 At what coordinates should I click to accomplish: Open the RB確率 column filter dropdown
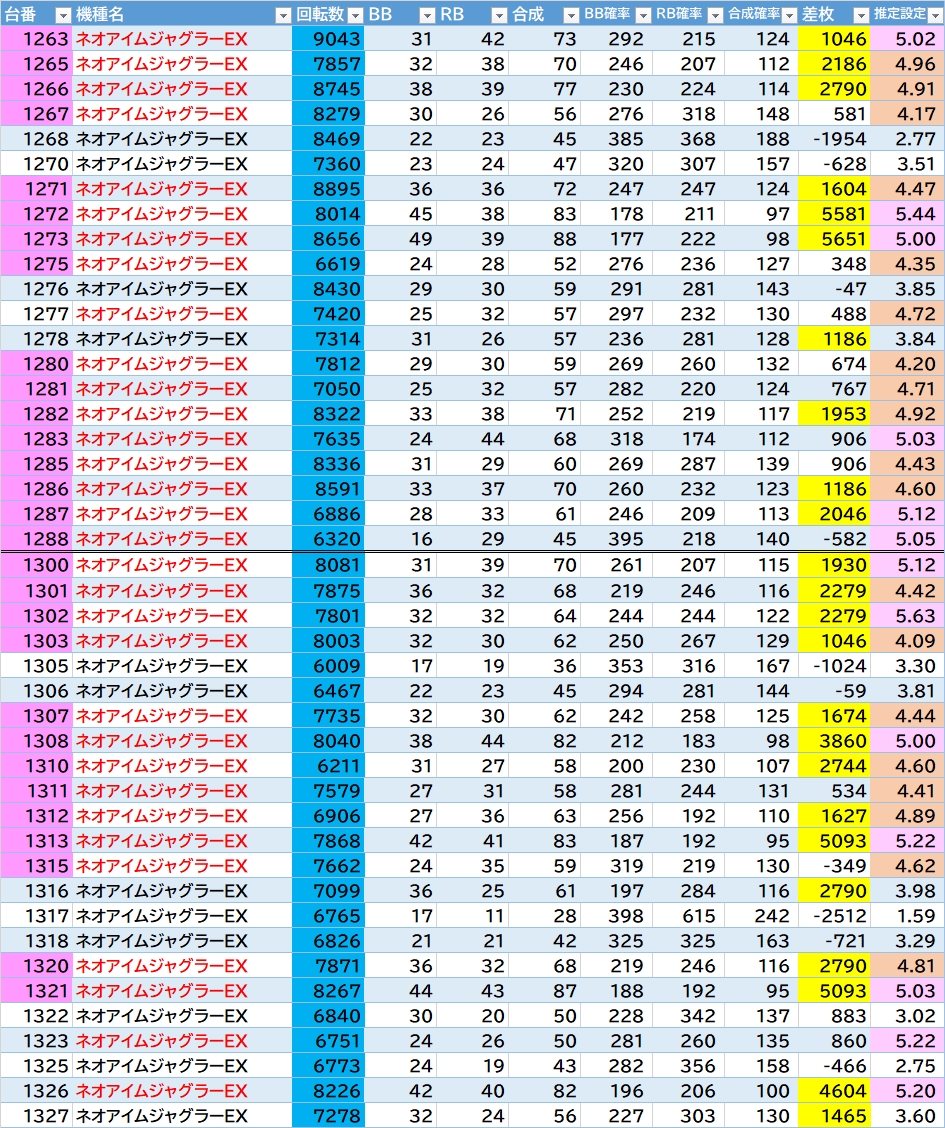[x=716, y=15]
